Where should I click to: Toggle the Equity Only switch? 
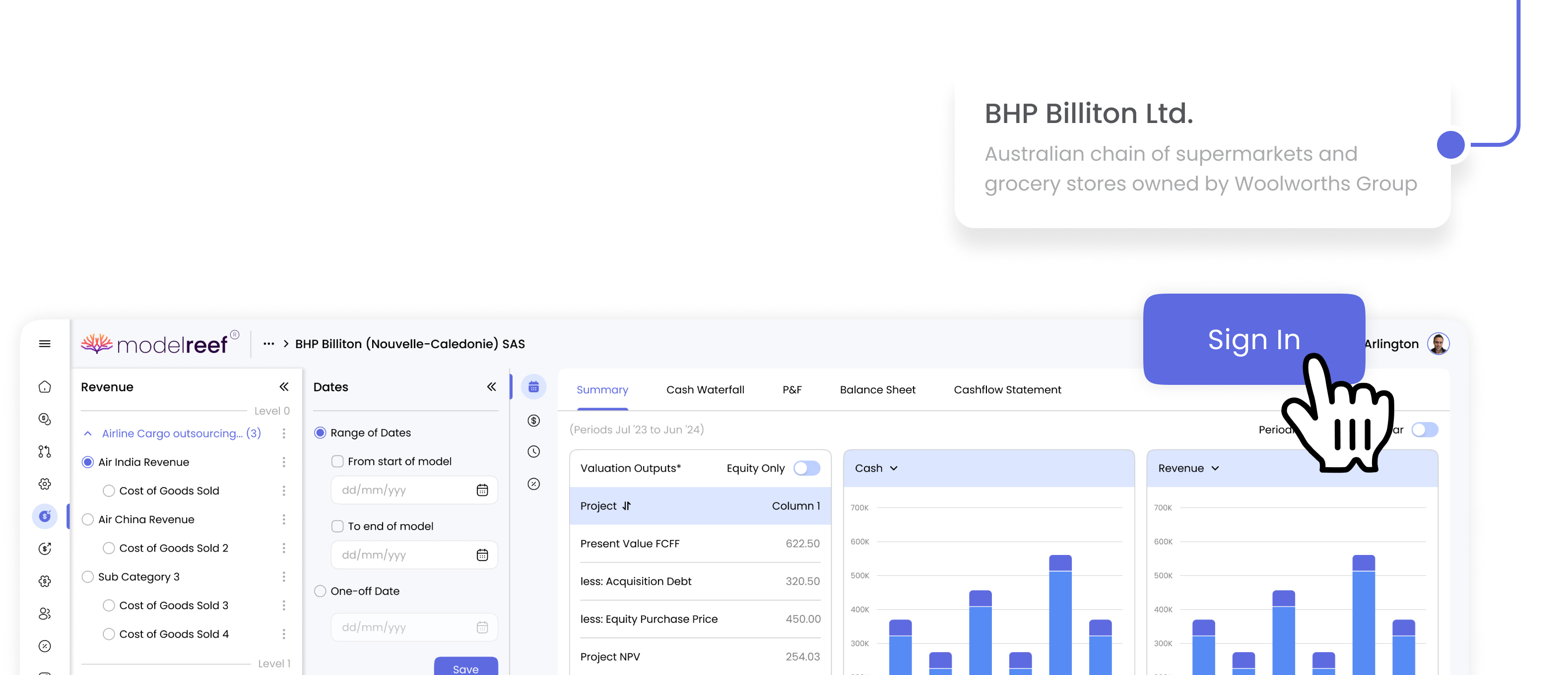[807, 469]
